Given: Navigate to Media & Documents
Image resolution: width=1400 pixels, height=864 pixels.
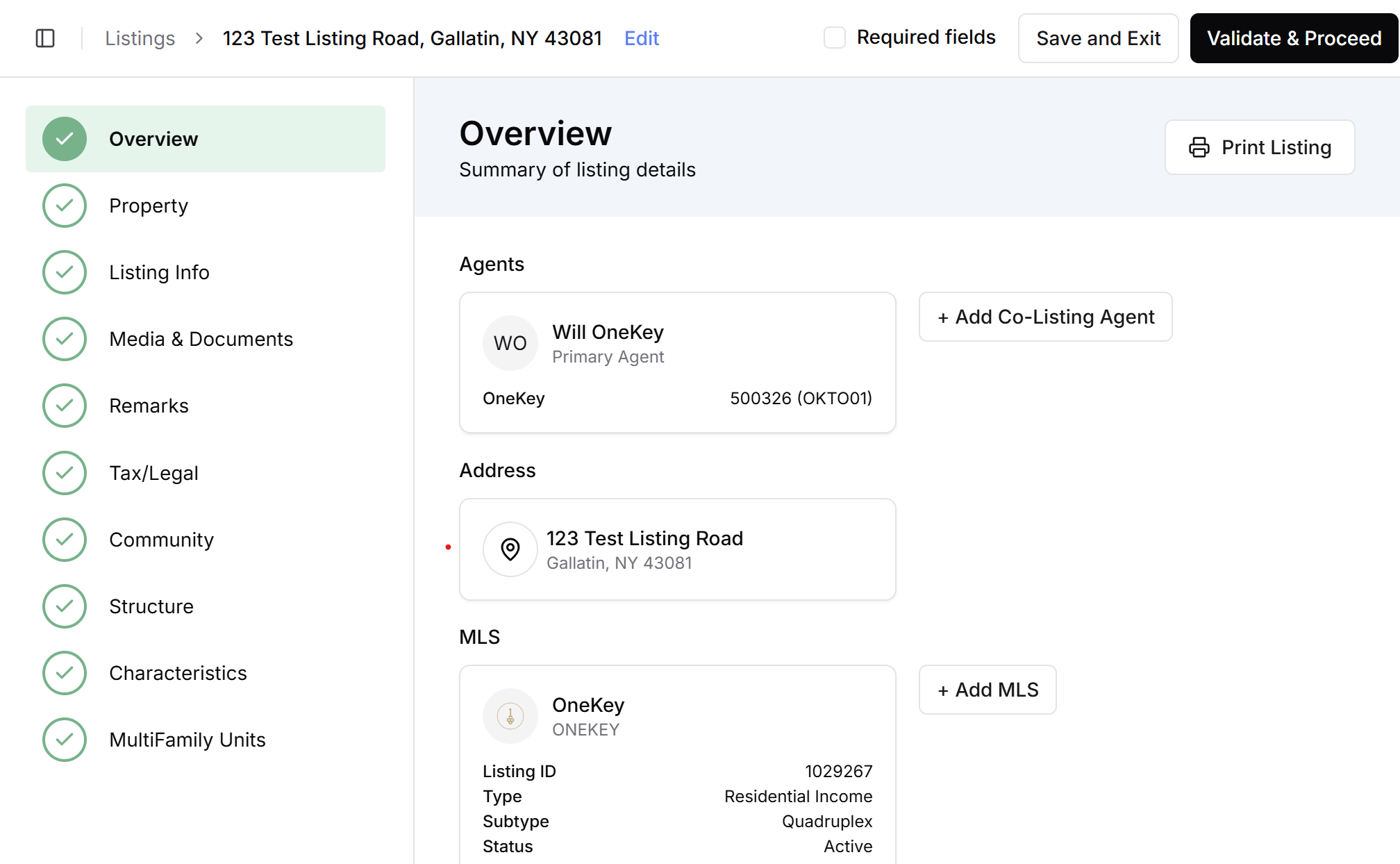Looking at the screenshot, I should click(206, 339).
